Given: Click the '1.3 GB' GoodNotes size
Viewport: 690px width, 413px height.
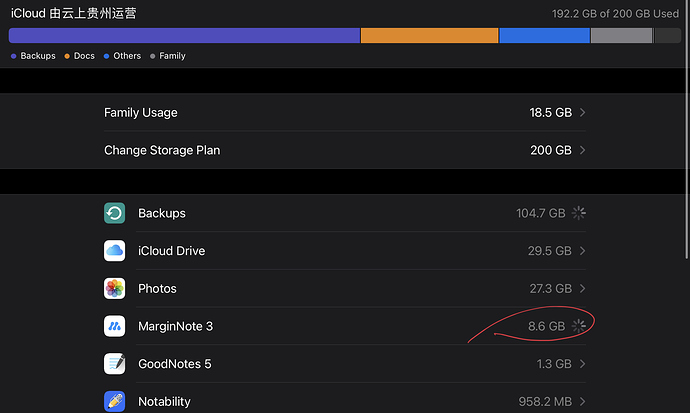Looking at the screenshot, I should pyautogui.click(x=554, y=364).
